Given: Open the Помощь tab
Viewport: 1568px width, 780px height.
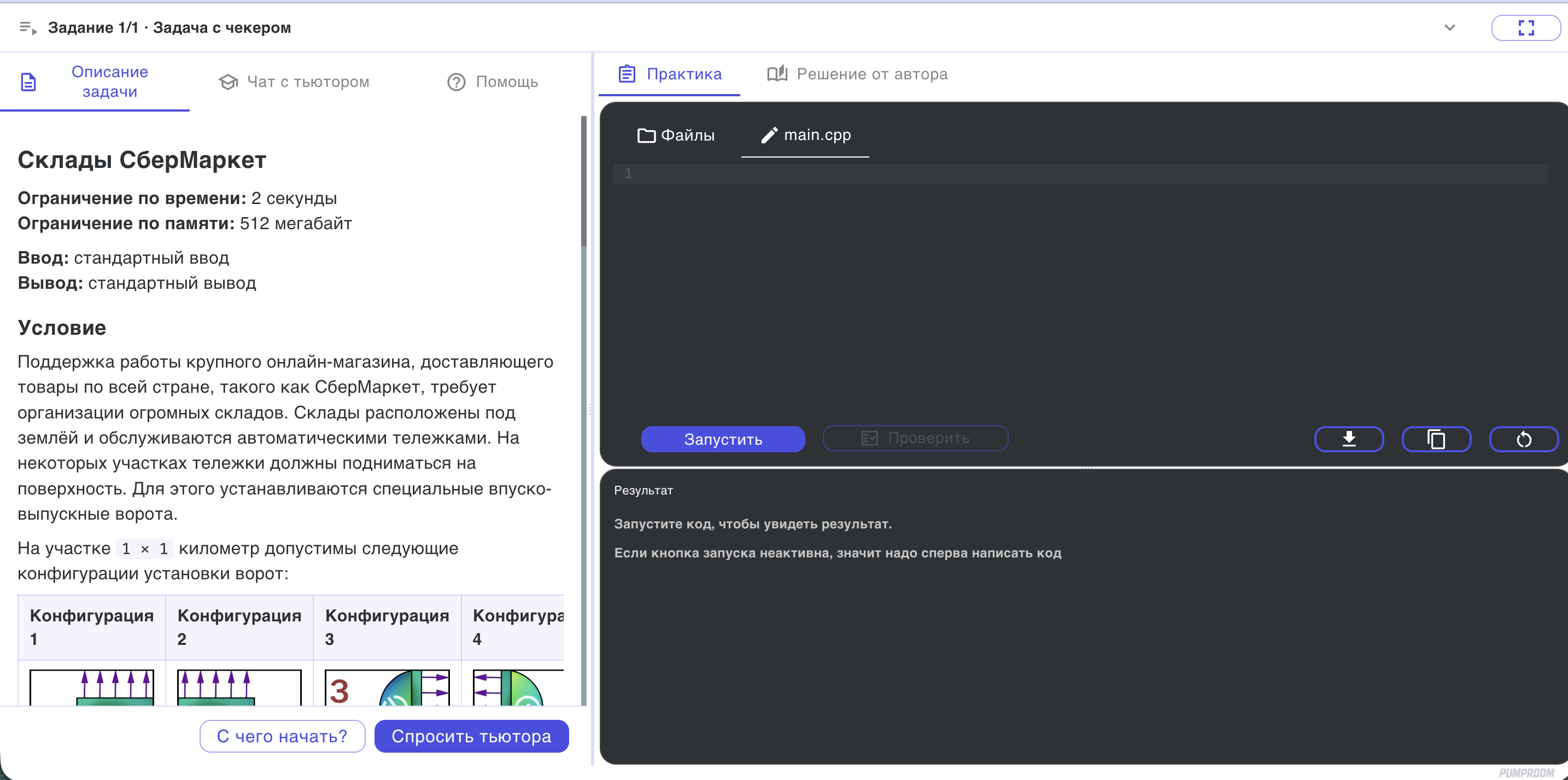Looking at the screenshot, I should (493, 82).
